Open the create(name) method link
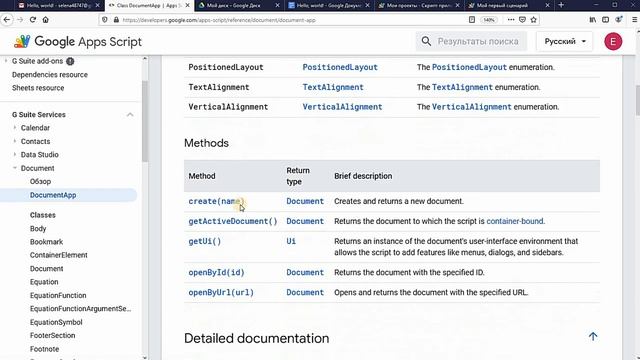This screenshot has height=360, width=640. pos(216,201)
